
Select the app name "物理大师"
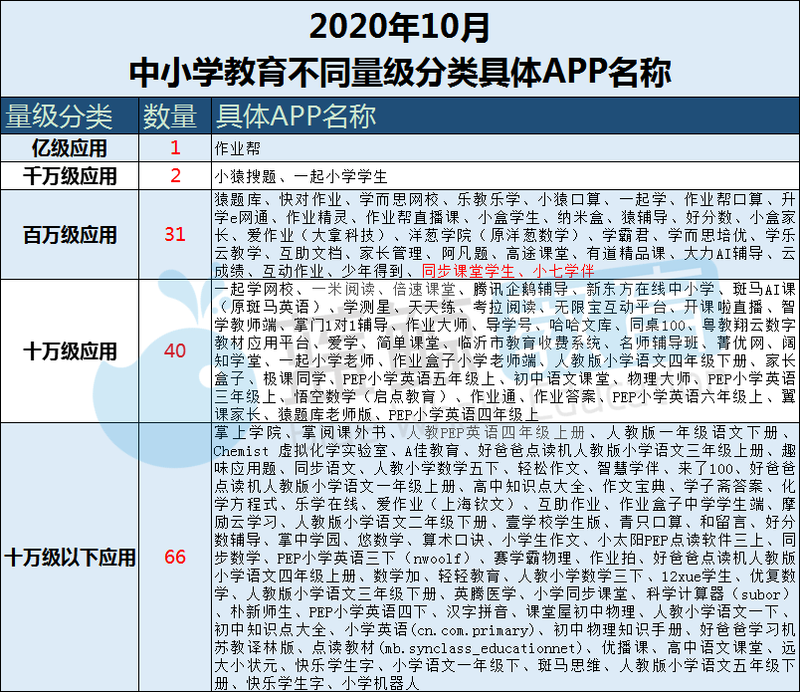(659, 379)
